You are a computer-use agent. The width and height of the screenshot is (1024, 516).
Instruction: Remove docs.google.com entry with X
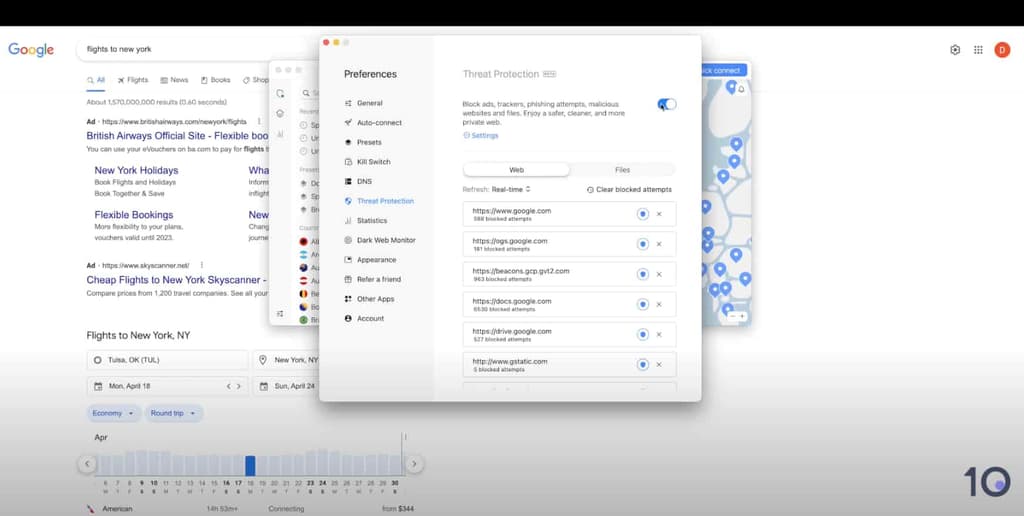pyautogui.click(x=659, y=304)
